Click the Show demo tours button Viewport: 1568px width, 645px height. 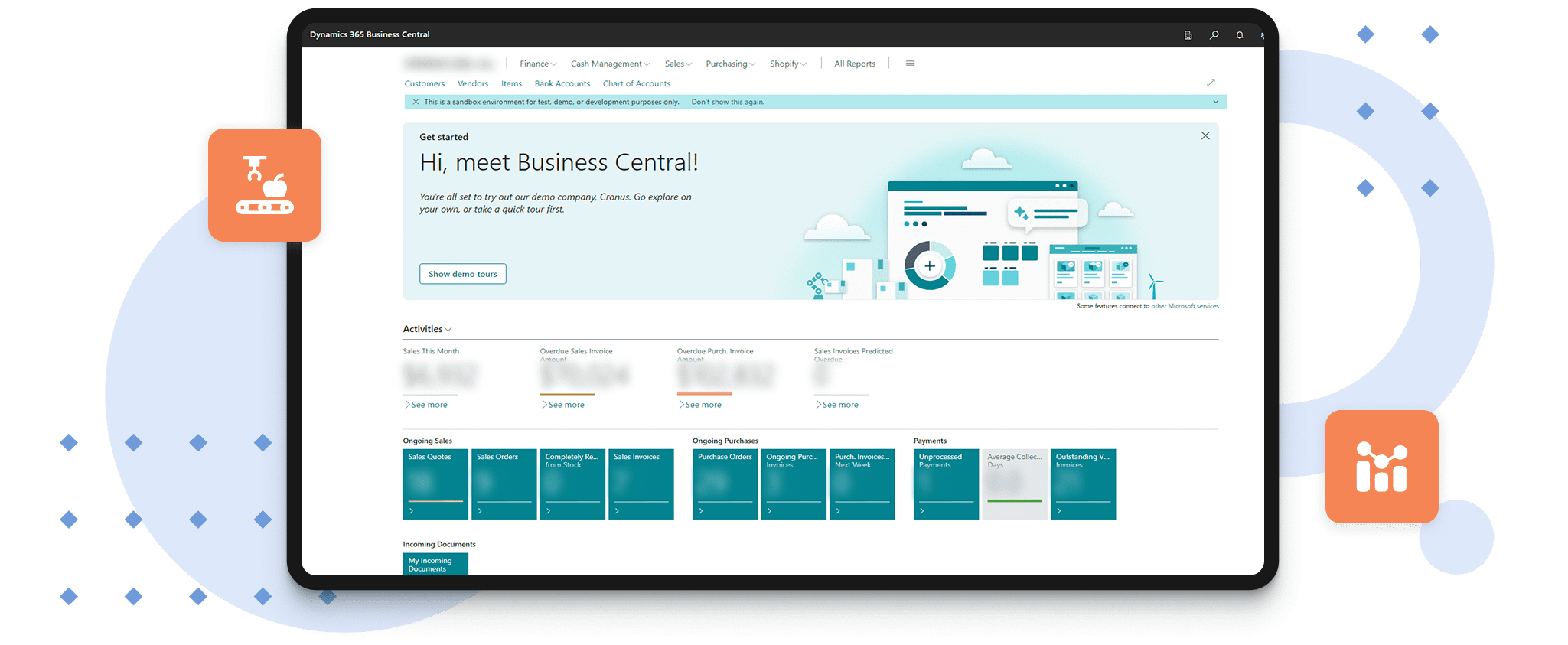point(462,274)
